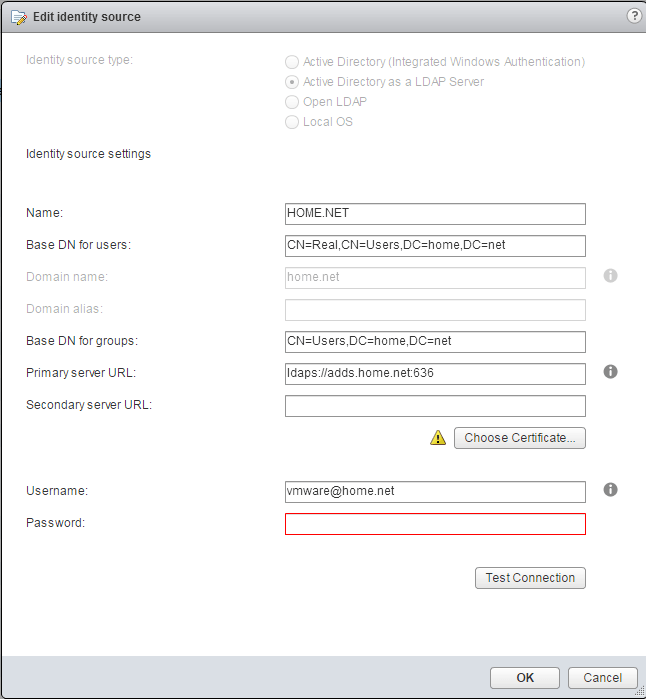646x699 pixels.
Task: Click info icon beside Primary server URL
Action: [610, 371]
